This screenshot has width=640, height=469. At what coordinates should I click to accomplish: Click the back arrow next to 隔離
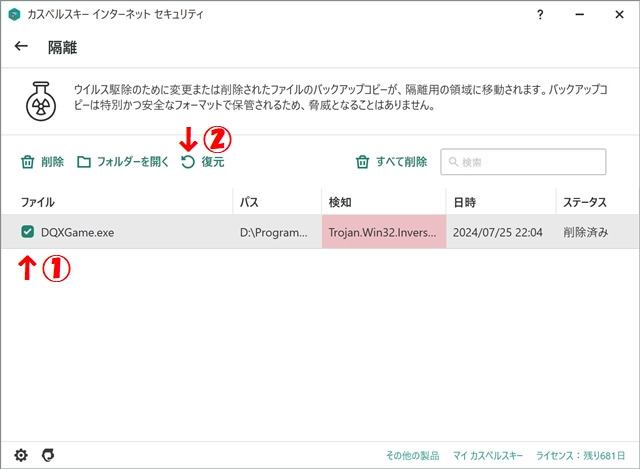21,47
